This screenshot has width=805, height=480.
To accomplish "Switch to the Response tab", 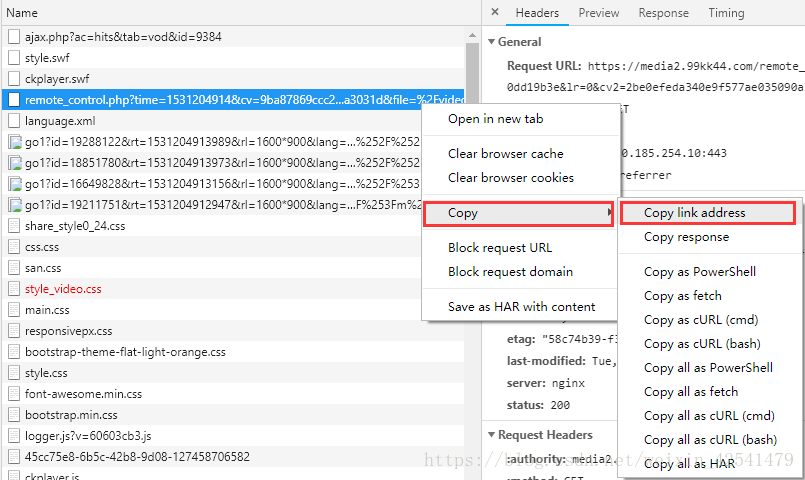I will (x=664, y=13).
